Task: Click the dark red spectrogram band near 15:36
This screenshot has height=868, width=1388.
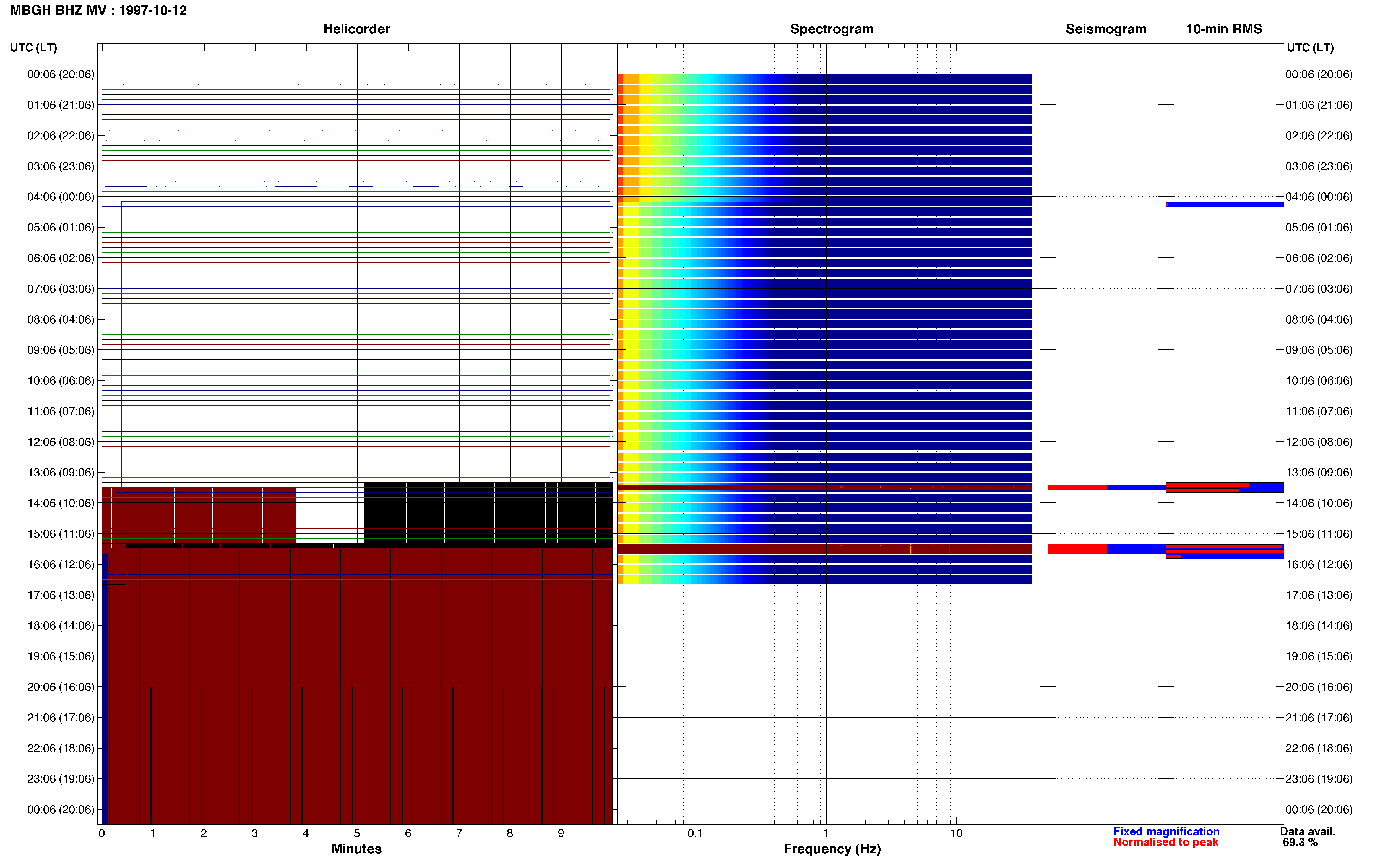Action: [x=824, y=549]
